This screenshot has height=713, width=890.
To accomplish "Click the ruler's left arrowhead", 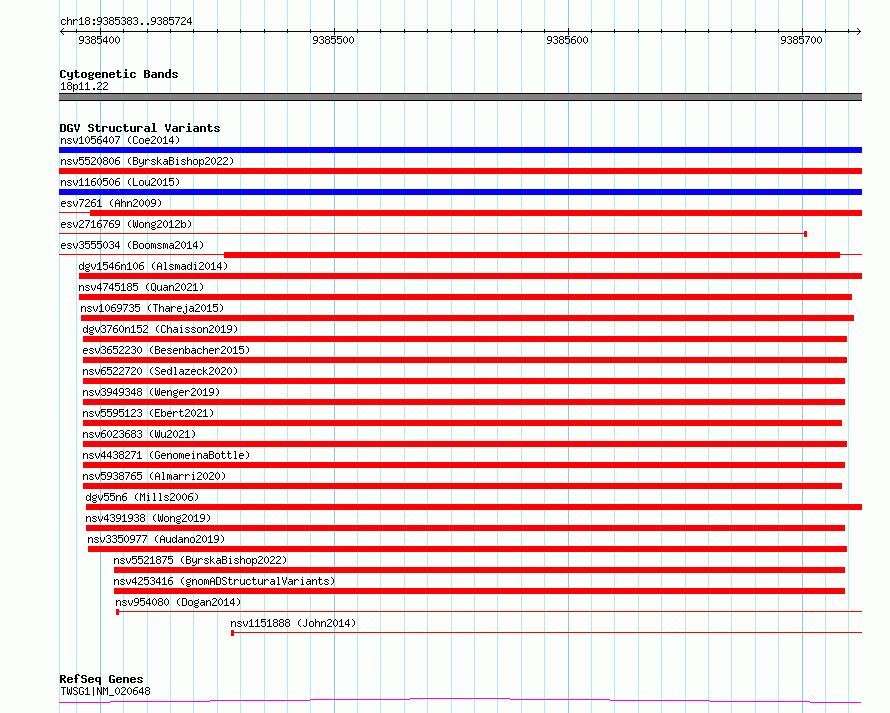I will tap(62, 31).
